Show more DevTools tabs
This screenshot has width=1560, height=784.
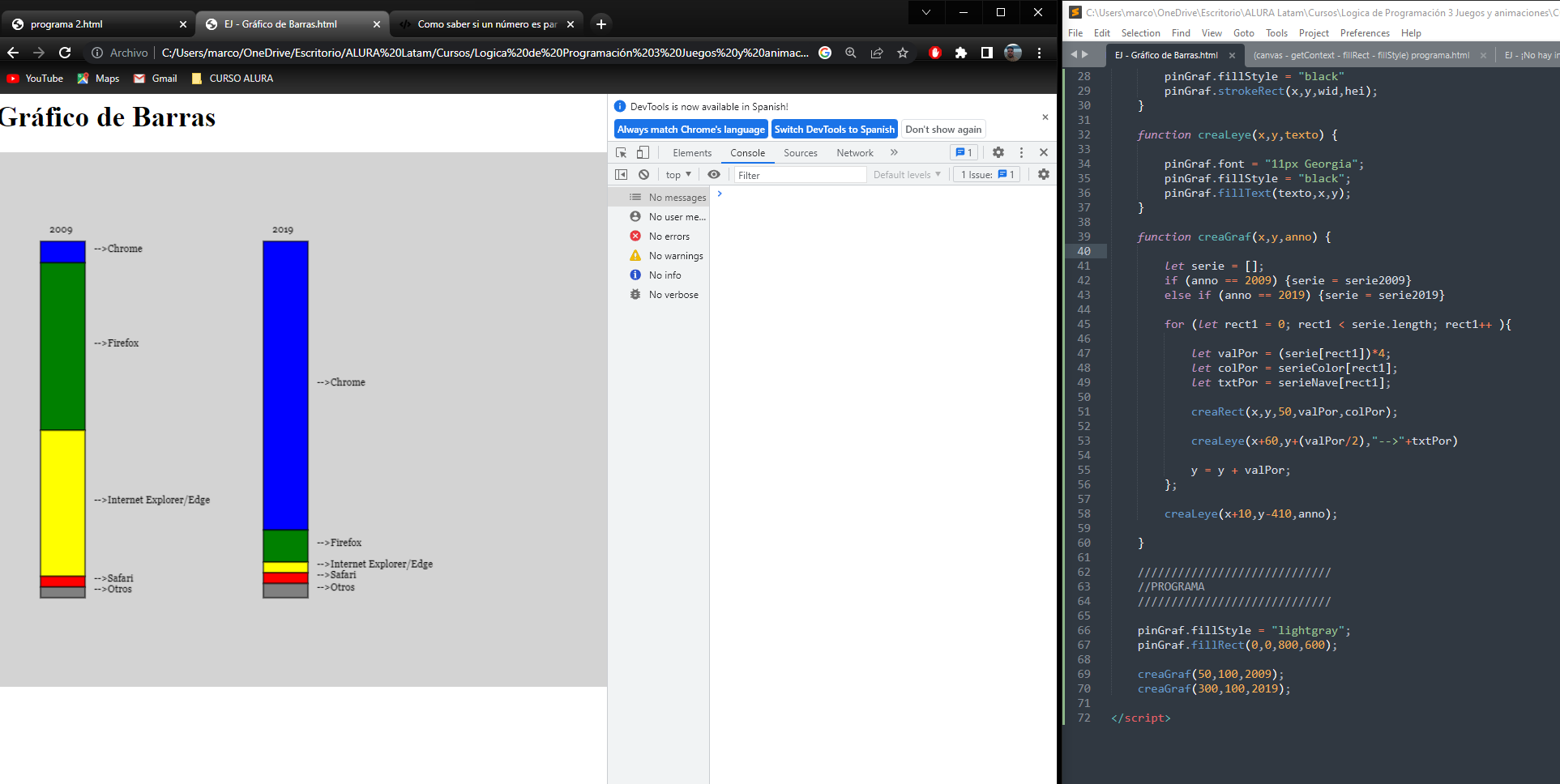894,152
